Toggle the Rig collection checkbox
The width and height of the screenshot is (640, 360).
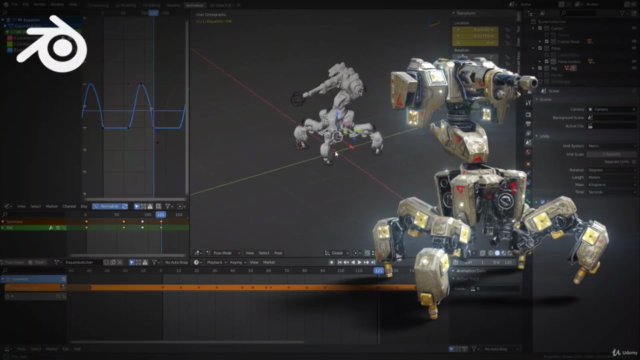[540, 68]
